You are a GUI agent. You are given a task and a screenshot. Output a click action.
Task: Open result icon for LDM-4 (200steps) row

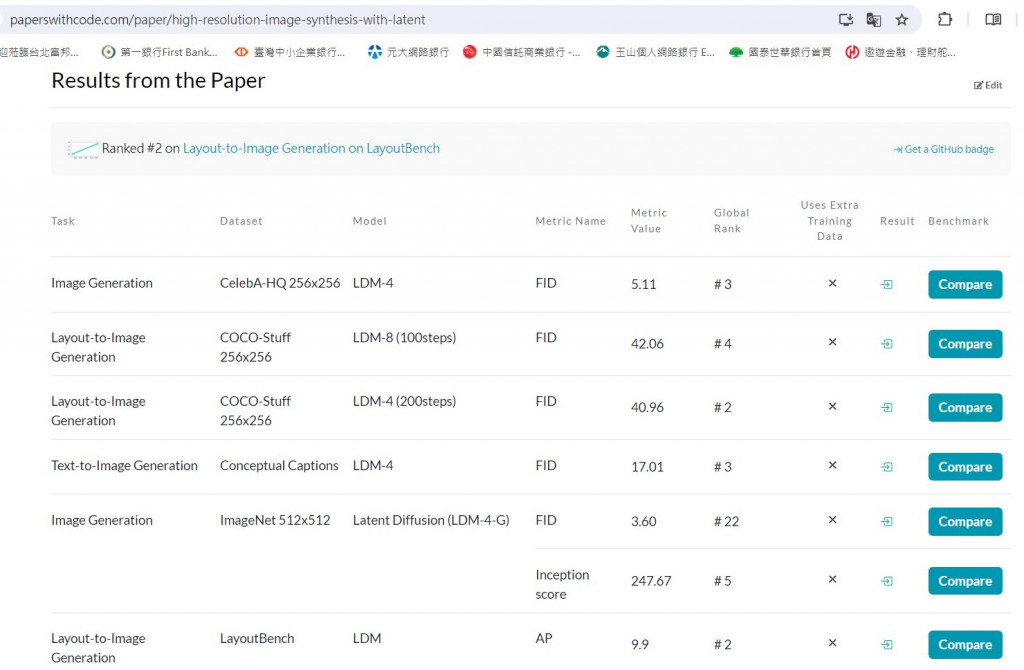click(887, 407)
